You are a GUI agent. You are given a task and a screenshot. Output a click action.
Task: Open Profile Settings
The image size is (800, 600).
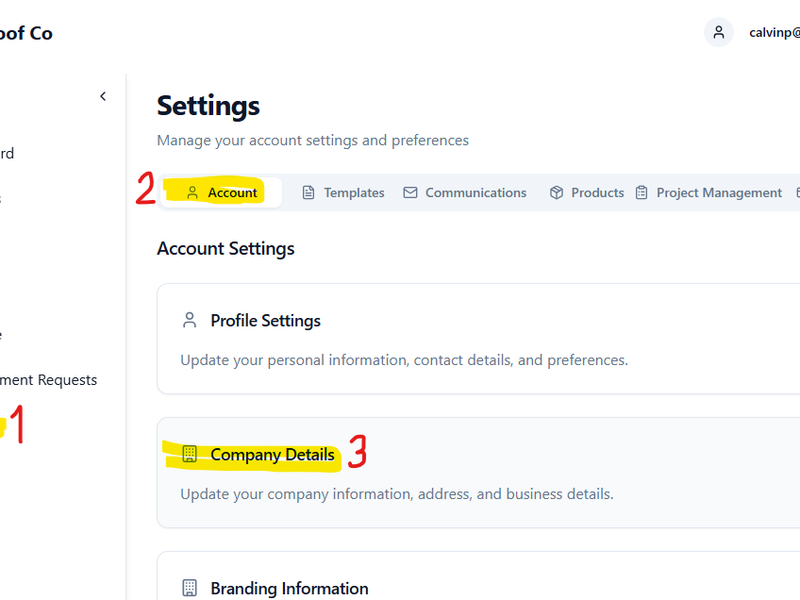[x=265, y=320]
